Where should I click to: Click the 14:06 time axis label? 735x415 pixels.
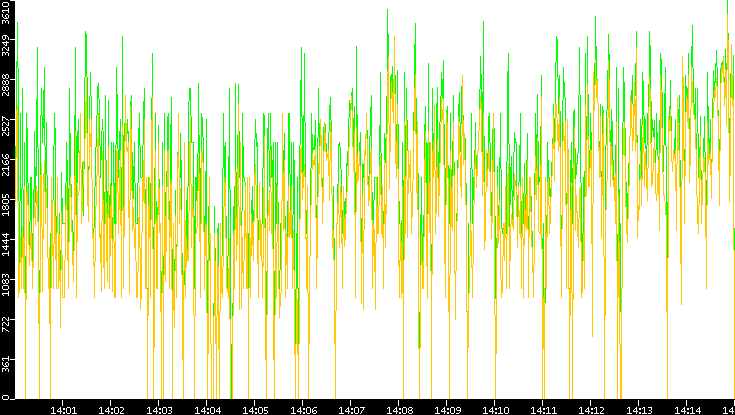coord(303,410)
